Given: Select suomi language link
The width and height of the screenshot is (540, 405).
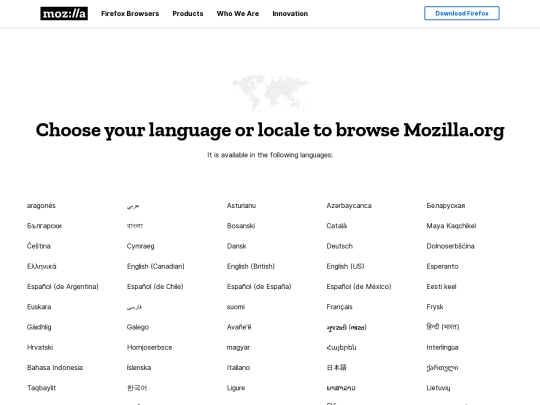Looking at the screenshot, I should pyautogui.click(x=236, y=307).
